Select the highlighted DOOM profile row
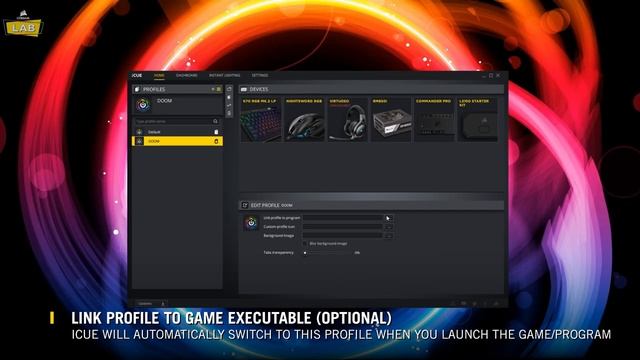 click(177, 141)
